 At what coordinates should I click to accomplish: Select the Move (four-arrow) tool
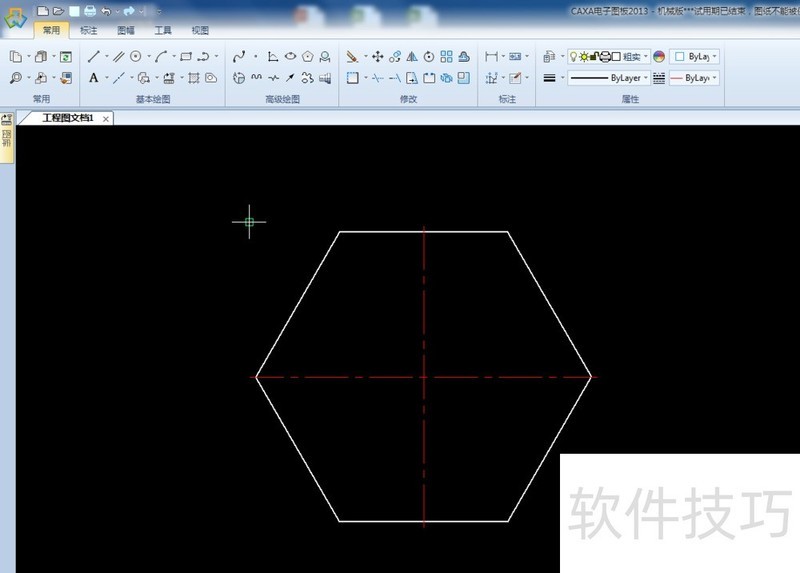(x=378, y=57)
